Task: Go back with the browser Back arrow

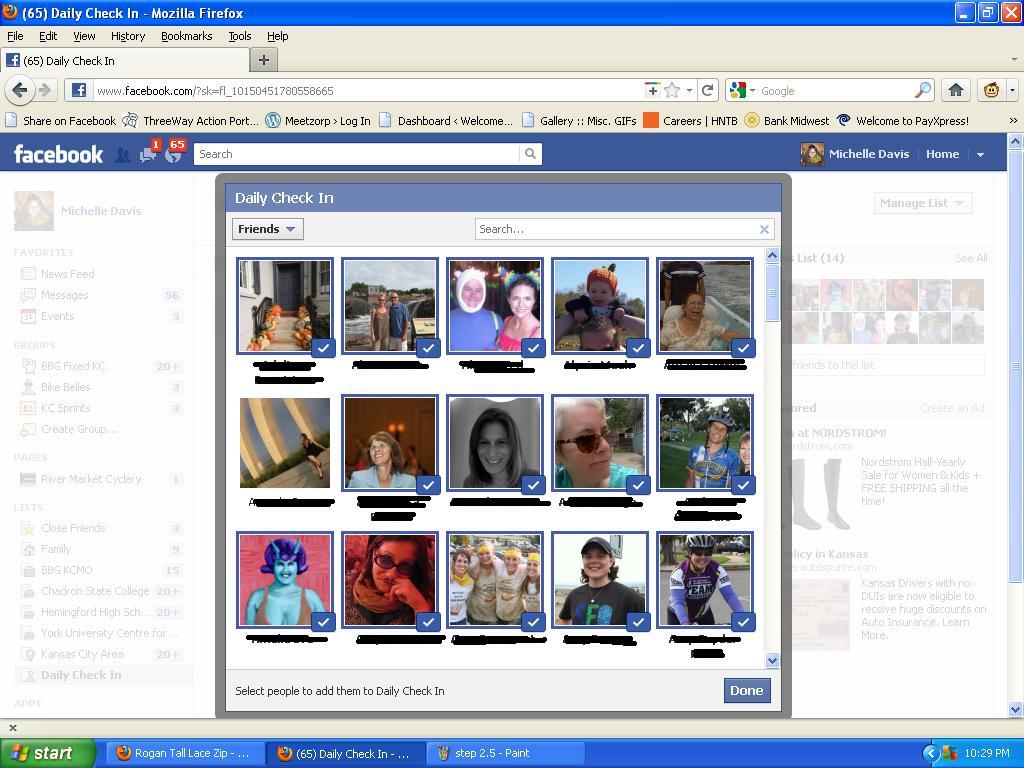Action: tap(20, 90)
